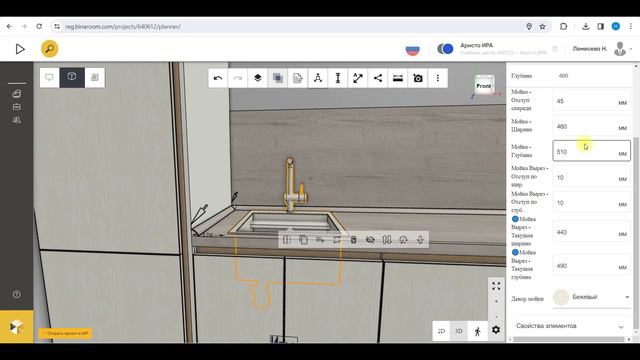
Task: Toggle the overlapping squares transparency tool
Action: pyautogui.click(x=278, y=78)
